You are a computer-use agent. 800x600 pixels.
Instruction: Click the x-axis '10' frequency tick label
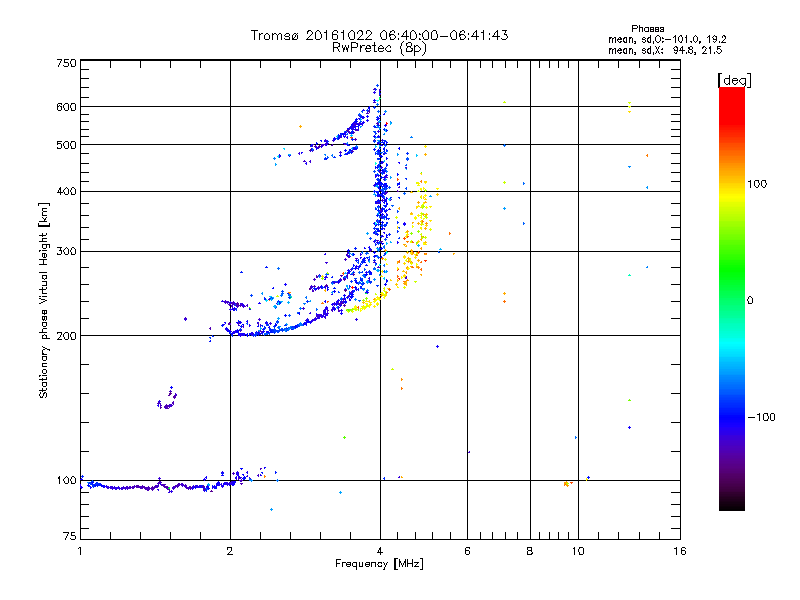578,551
